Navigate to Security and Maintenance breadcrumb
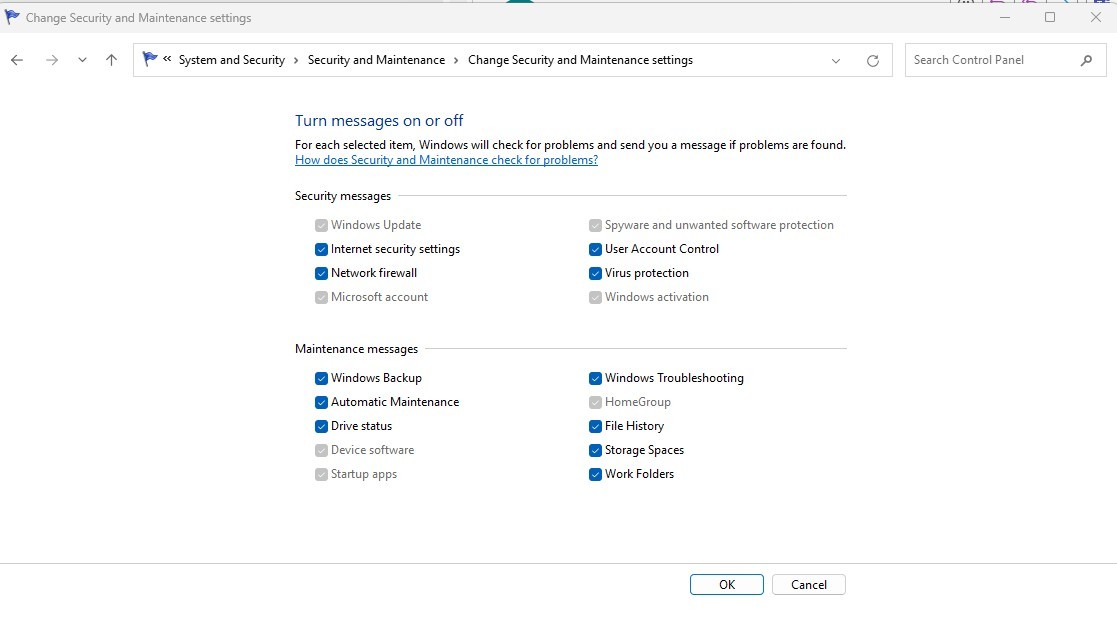 coord(376,60)
